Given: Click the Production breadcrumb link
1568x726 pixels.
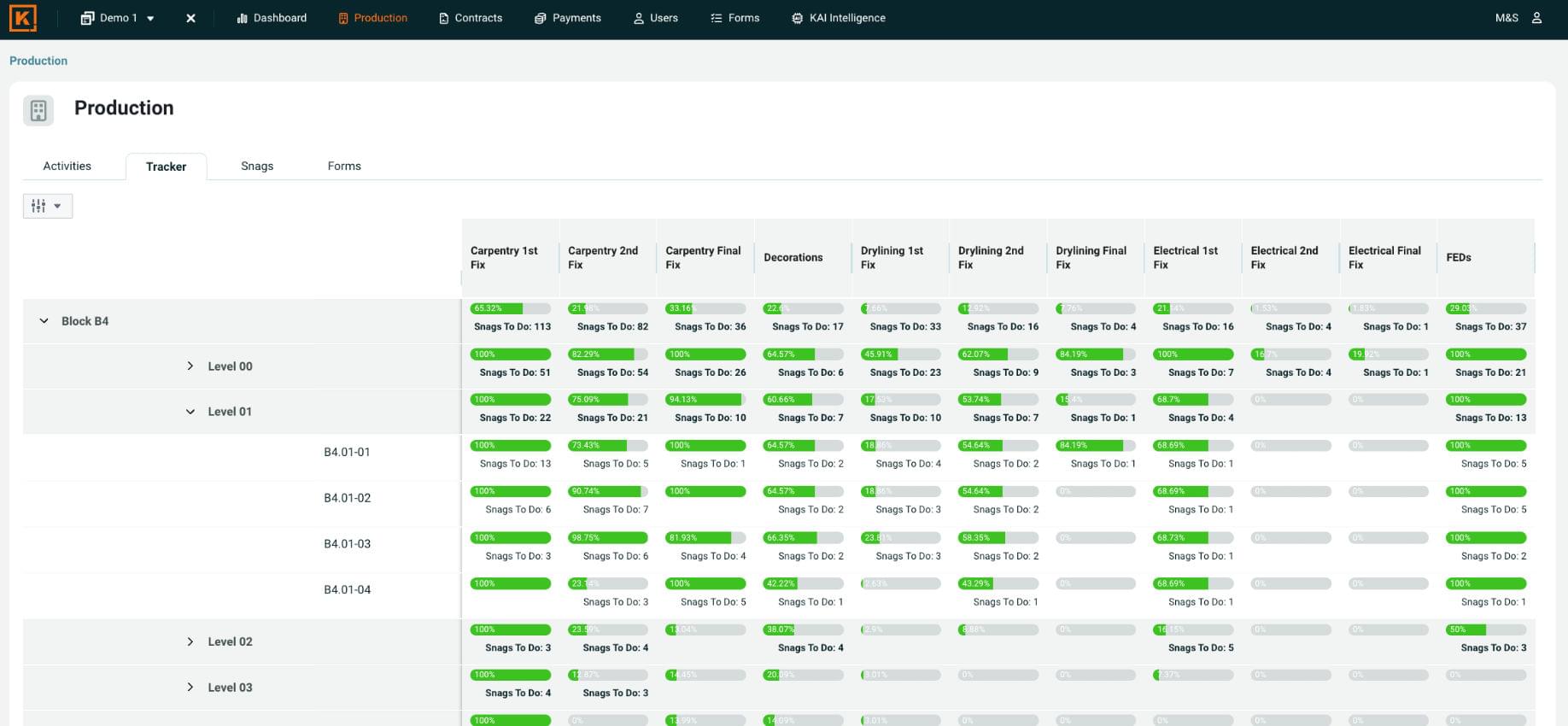Looking at the screenshot, I should (38, 61).
